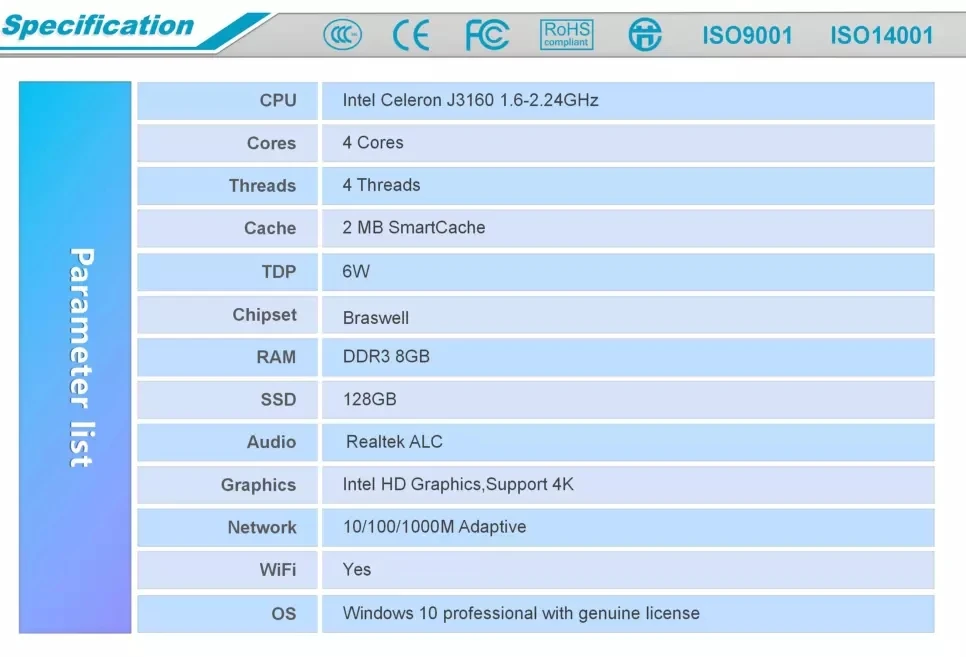
Task: Click the '4 Threads' value
Action: pos(381,185)
